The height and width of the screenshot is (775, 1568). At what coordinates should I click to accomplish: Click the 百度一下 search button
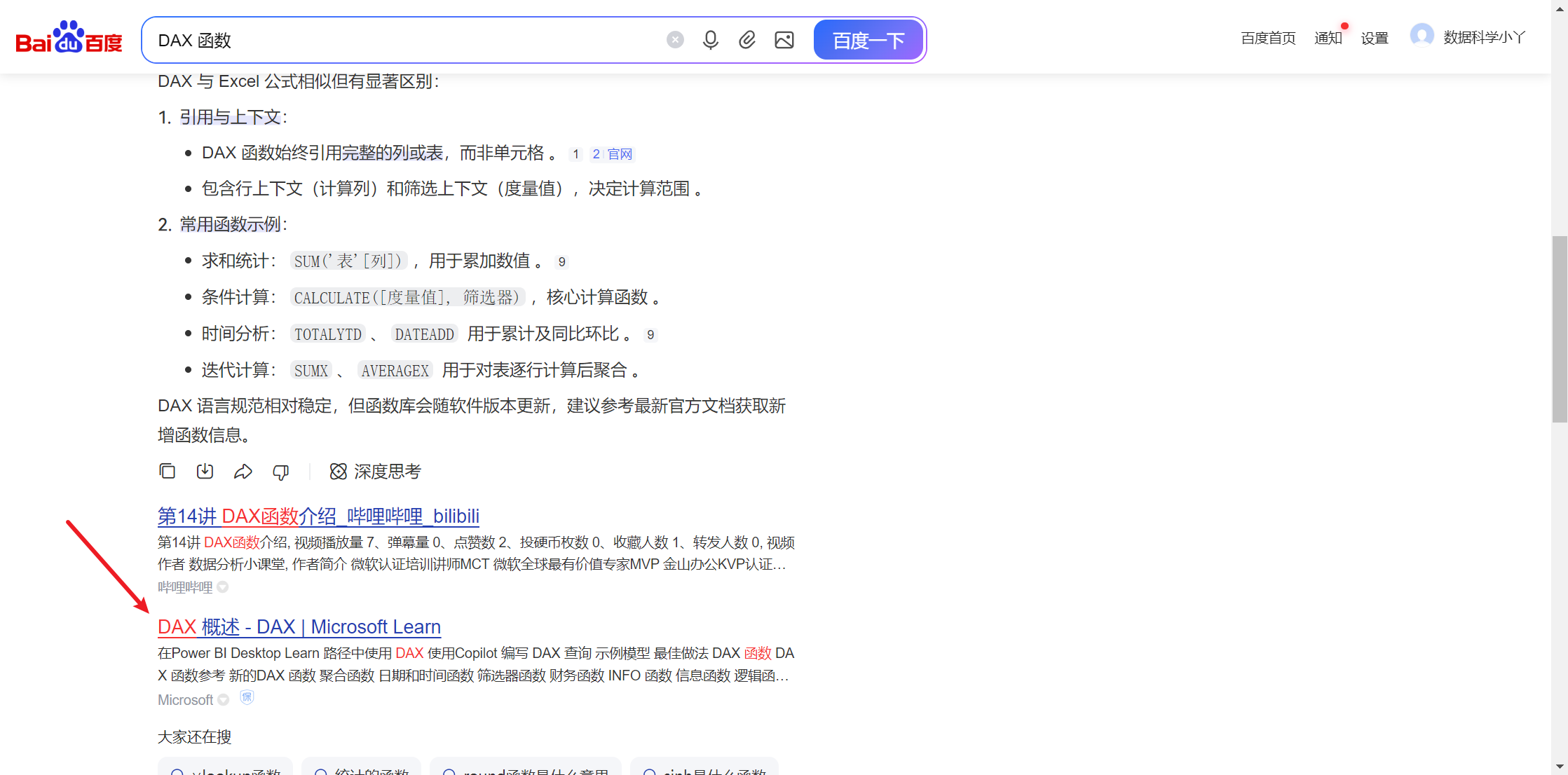(868, 40)
